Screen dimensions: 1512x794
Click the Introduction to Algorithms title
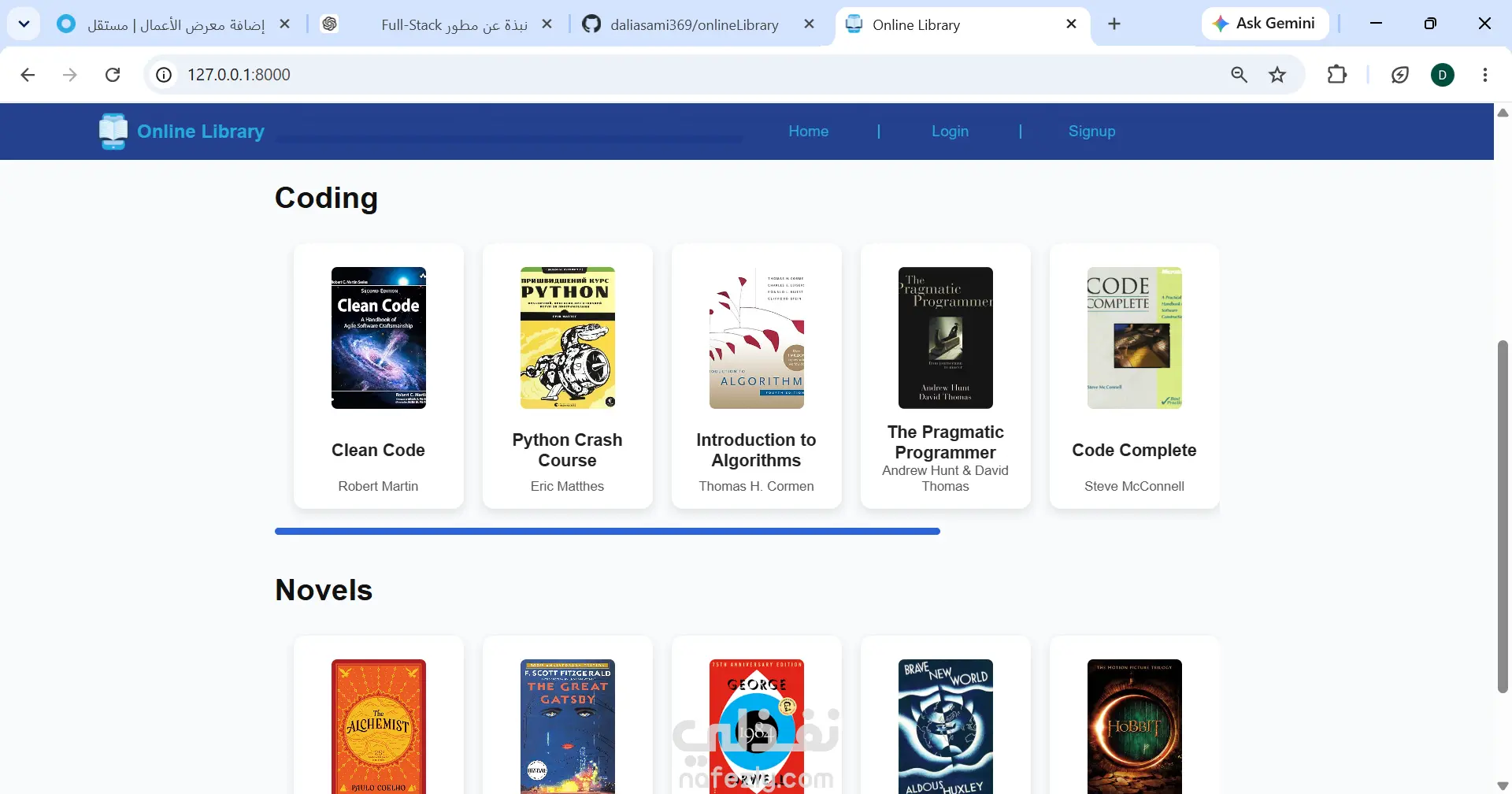coord(757,451)
